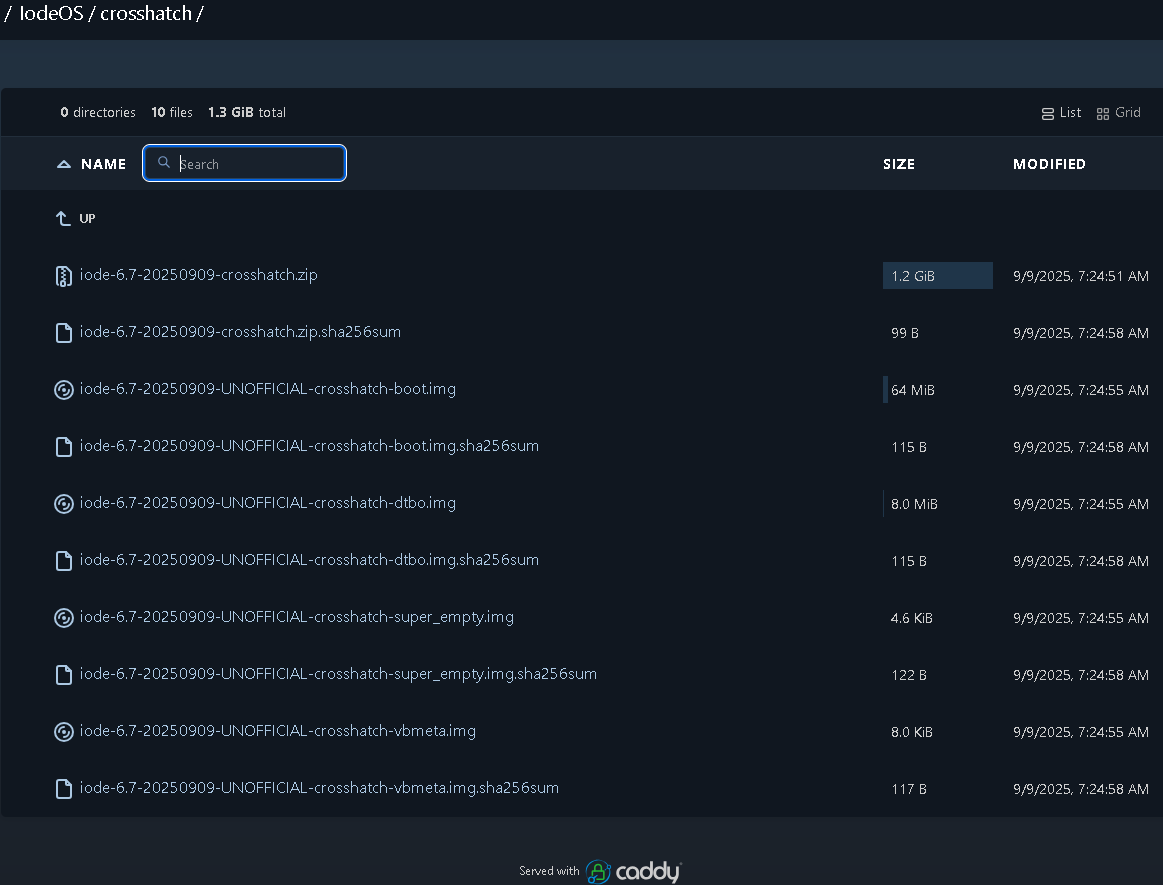Switch to Grid view
Screen dimensions: 1163x885
tap(1118, 113)
